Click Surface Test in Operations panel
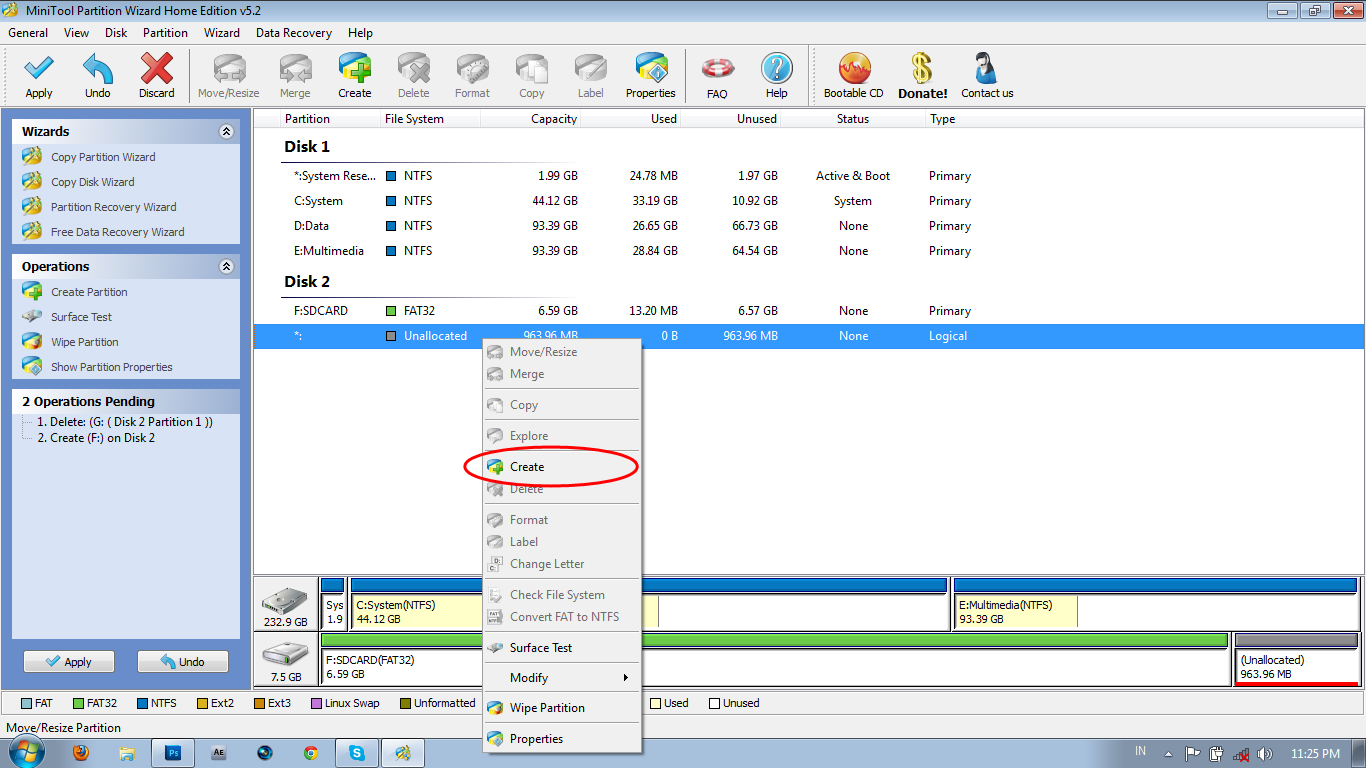 (82, 317)
